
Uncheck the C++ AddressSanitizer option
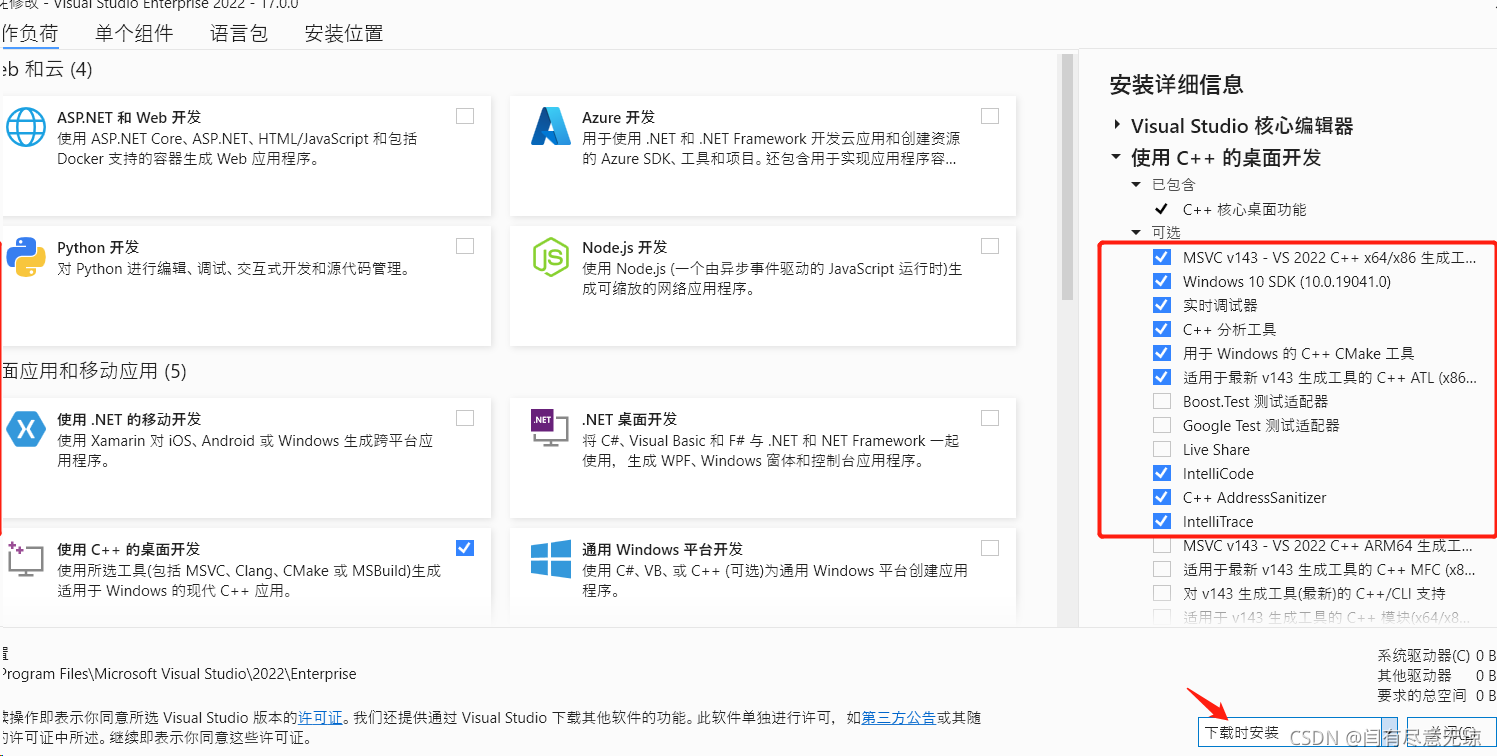pos(1161,497)
